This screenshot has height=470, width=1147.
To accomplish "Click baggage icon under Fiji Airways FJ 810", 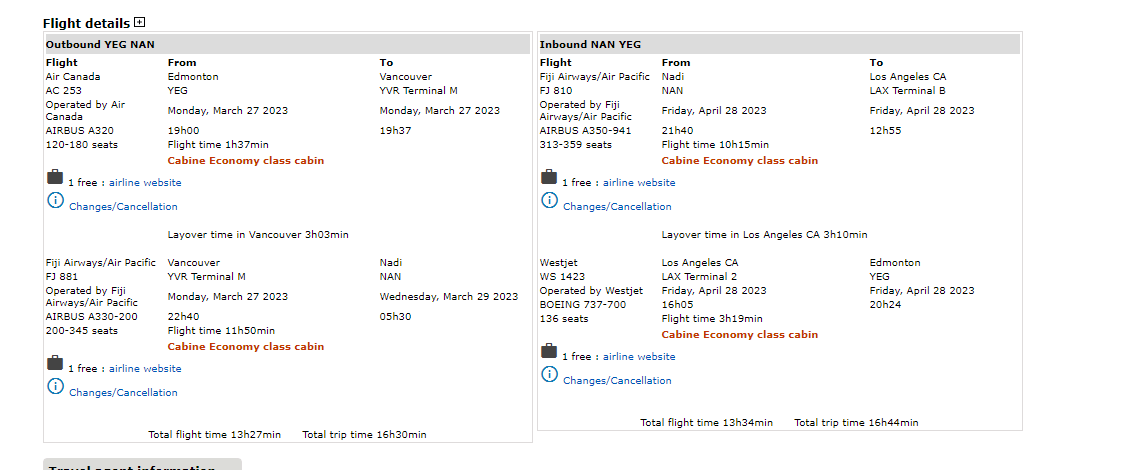I will pos(549,178).
